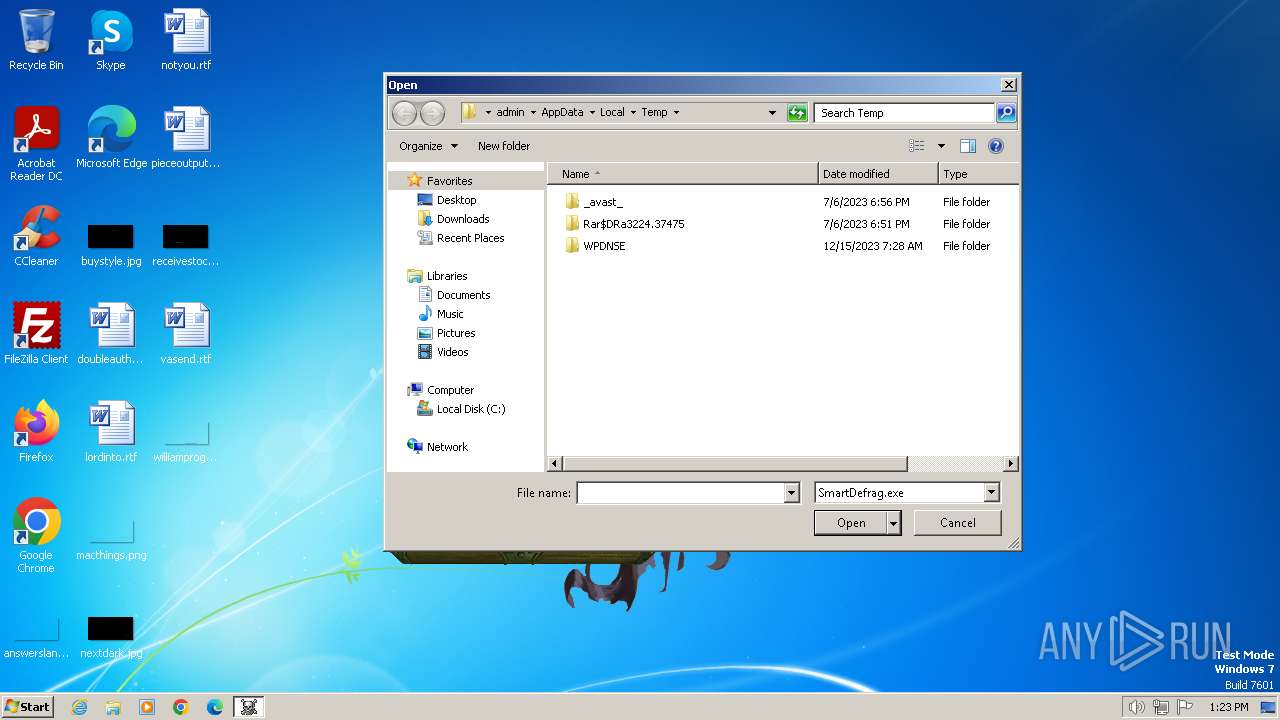
Task: Select the WPDNSE folder
Action: click(x=604, y=246)
